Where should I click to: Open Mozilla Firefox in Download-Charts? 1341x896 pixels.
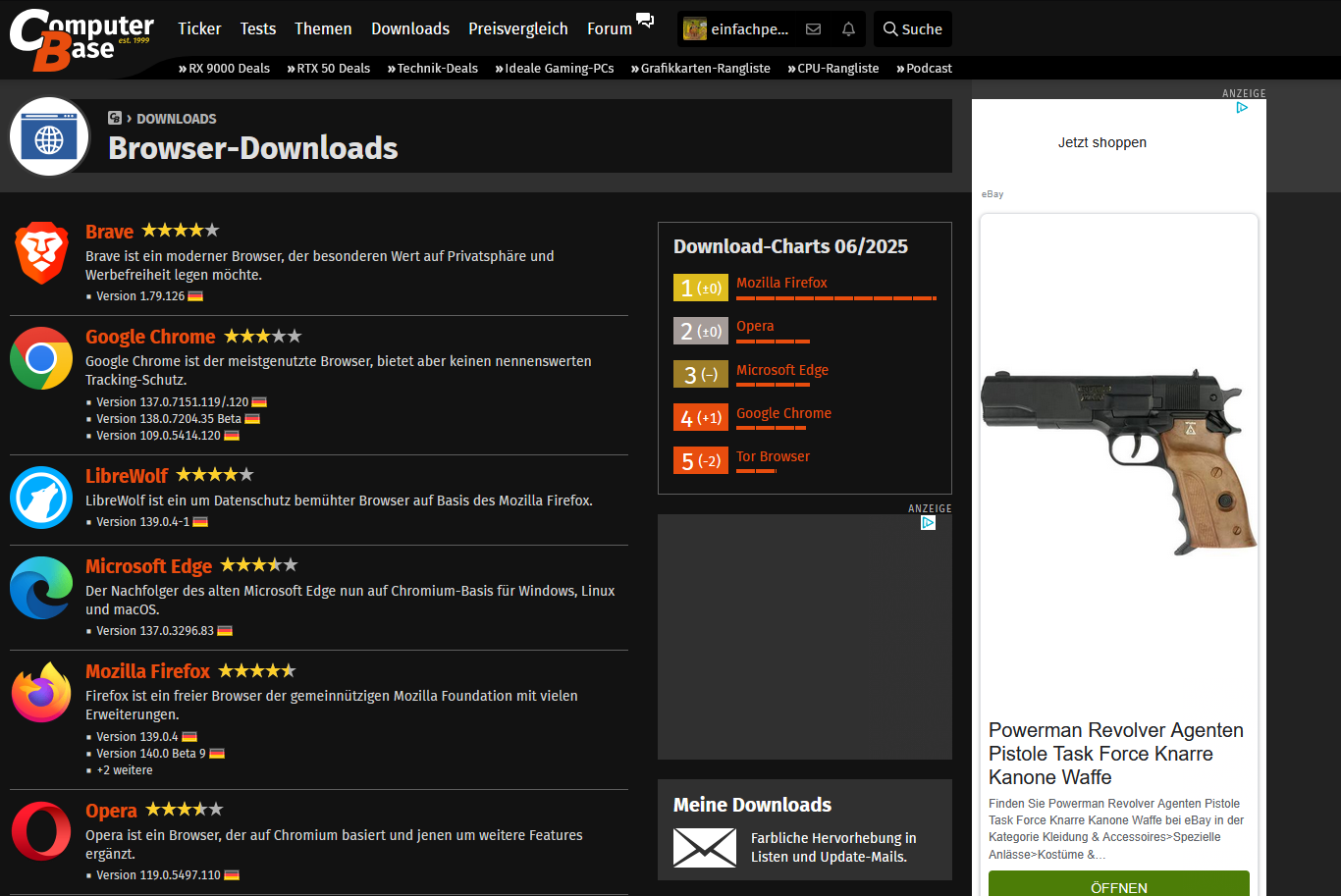point(781,283)
